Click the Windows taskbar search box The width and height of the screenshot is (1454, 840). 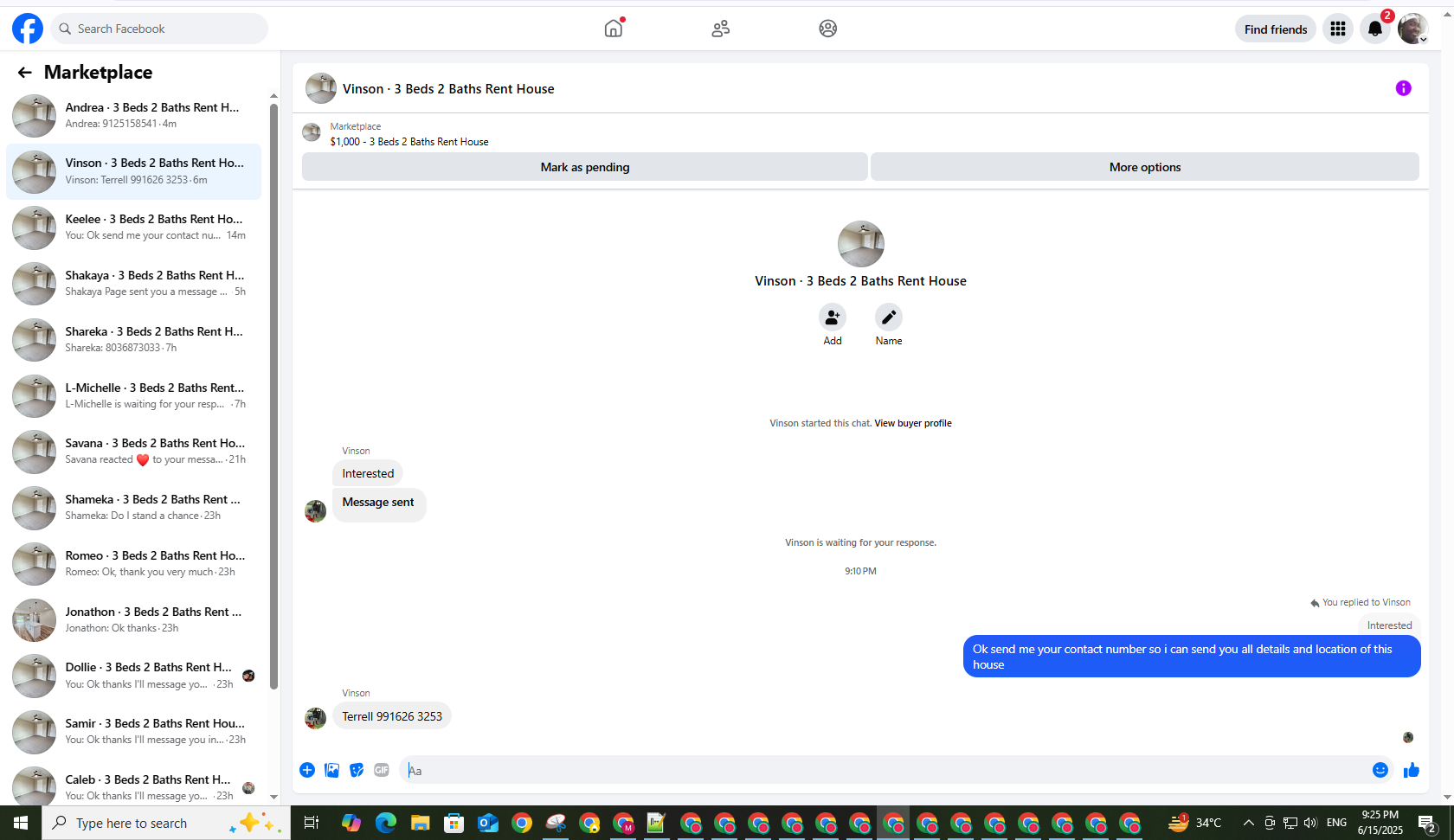pos(166,823)
